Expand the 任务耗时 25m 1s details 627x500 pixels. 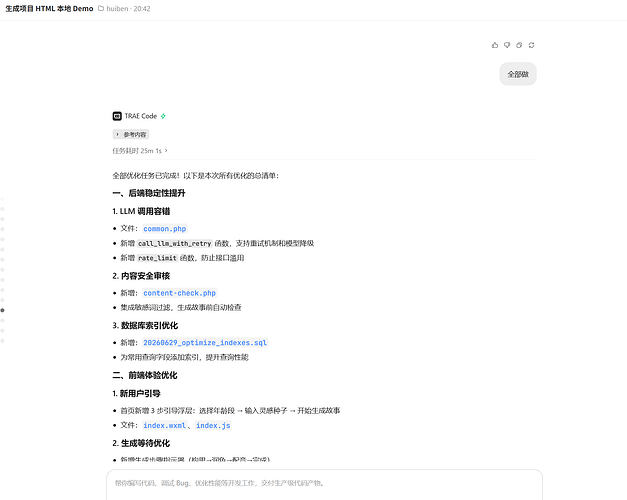coord(140,151)
